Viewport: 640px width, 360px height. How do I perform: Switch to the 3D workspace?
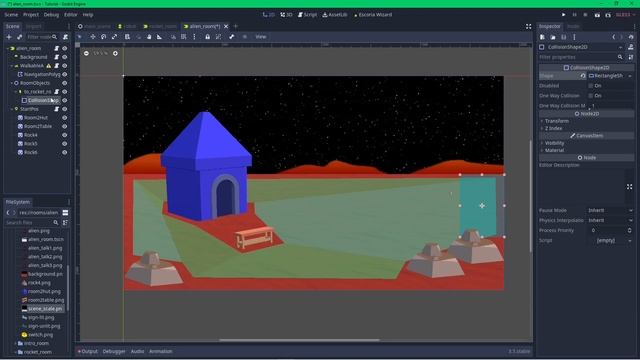(287, 15)
